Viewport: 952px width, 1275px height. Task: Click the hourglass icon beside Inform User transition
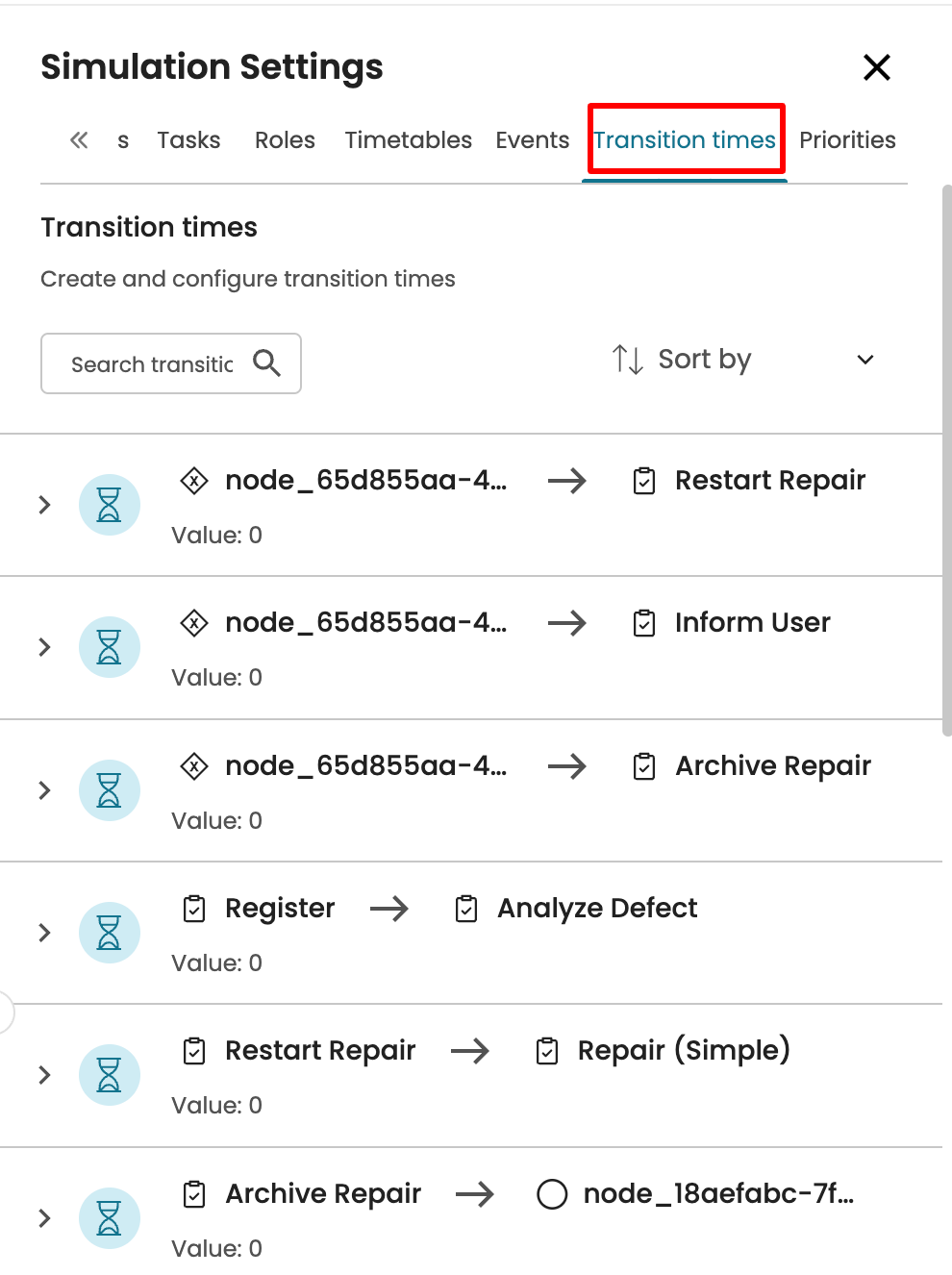110,647
